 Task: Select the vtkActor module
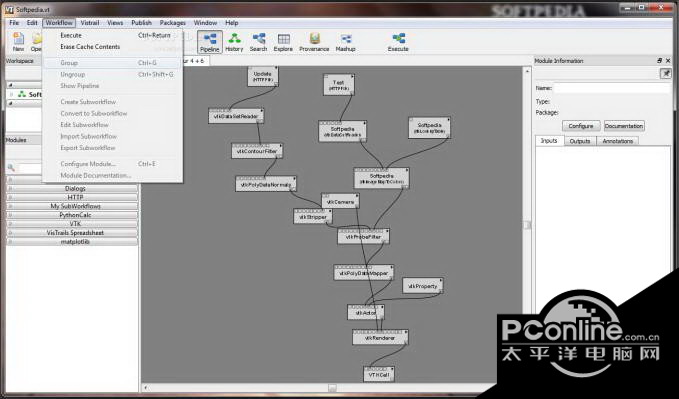(365, 312)
